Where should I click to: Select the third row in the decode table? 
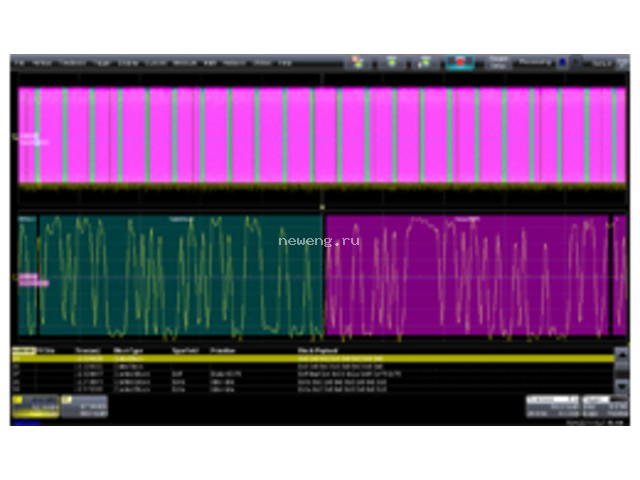point(313,374)
